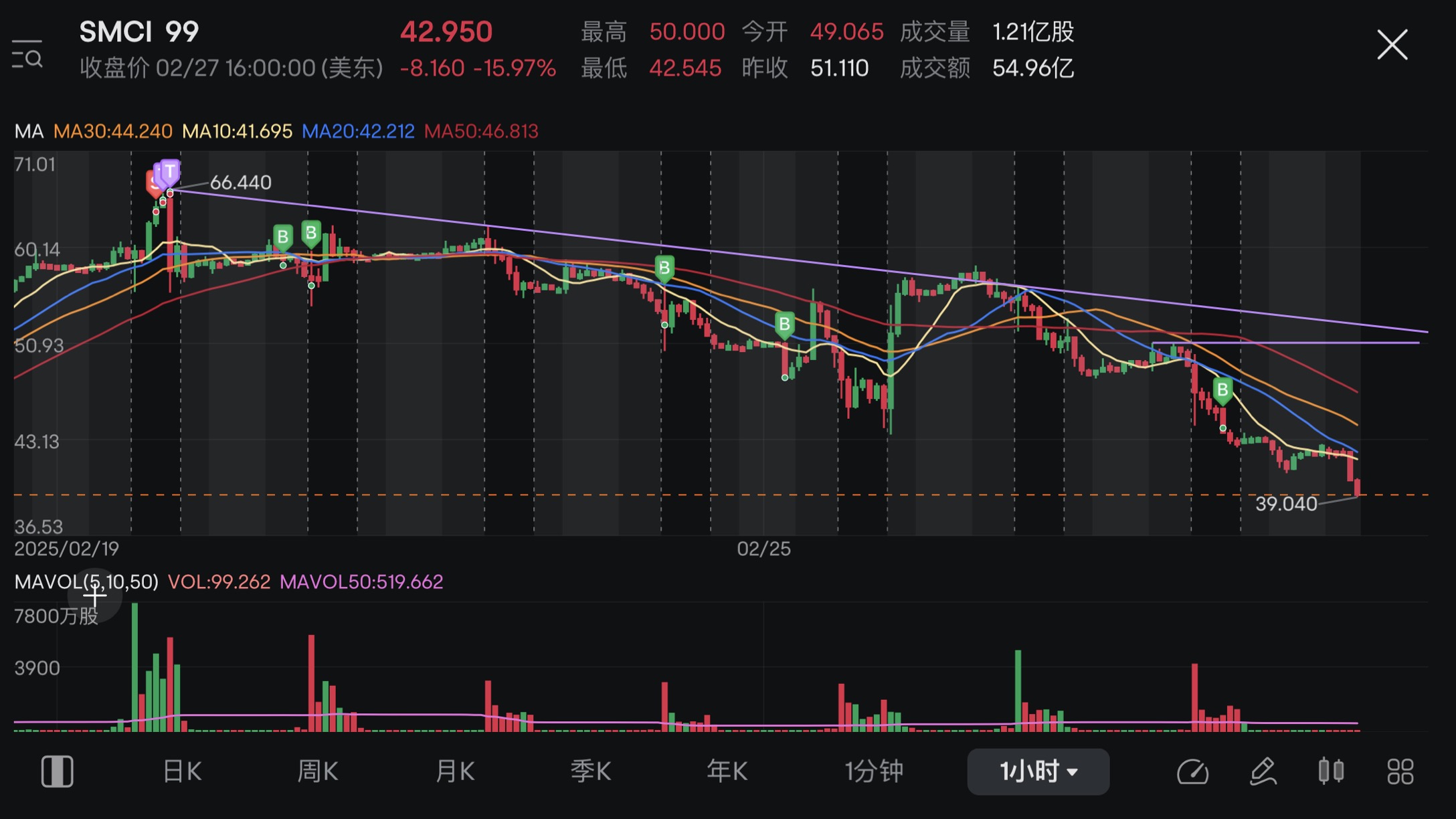
Task: Click the MA50:46.813 indicator label
Action: [x=481, y=131]
